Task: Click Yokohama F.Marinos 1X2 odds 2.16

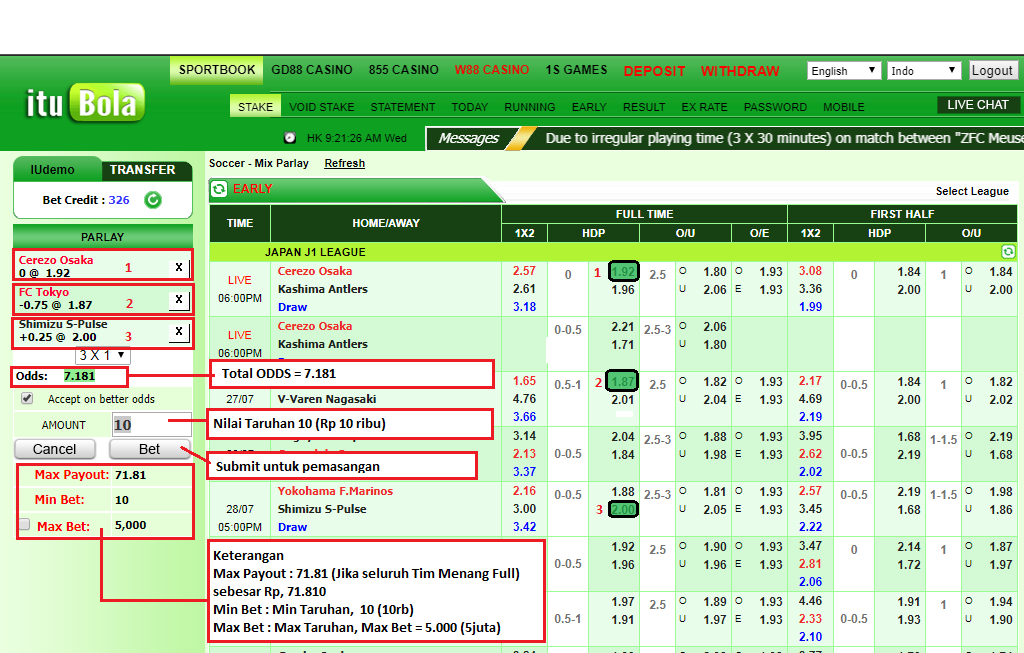Action: pyautogui.click(x=524, y=491)
